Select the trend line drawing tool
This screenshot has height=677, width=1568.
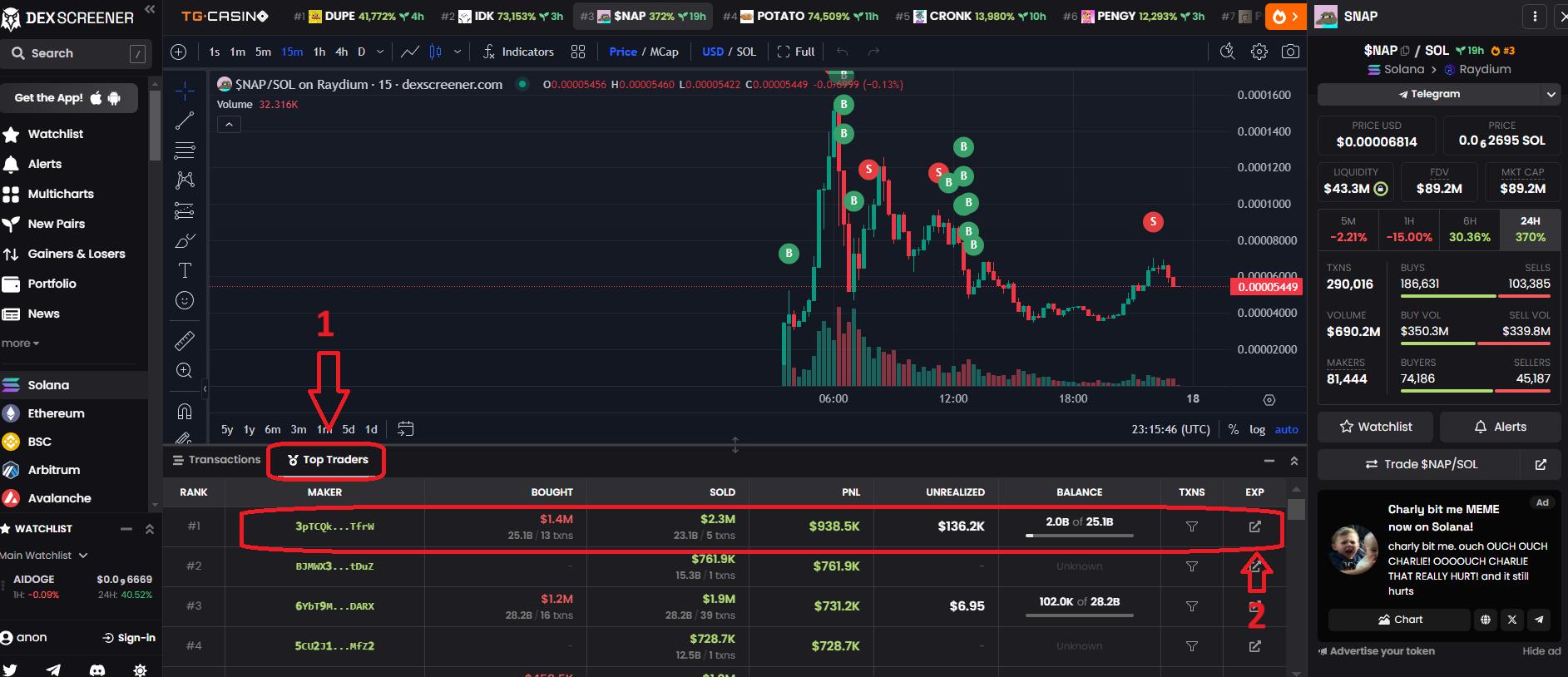click(x=185, y=121)
